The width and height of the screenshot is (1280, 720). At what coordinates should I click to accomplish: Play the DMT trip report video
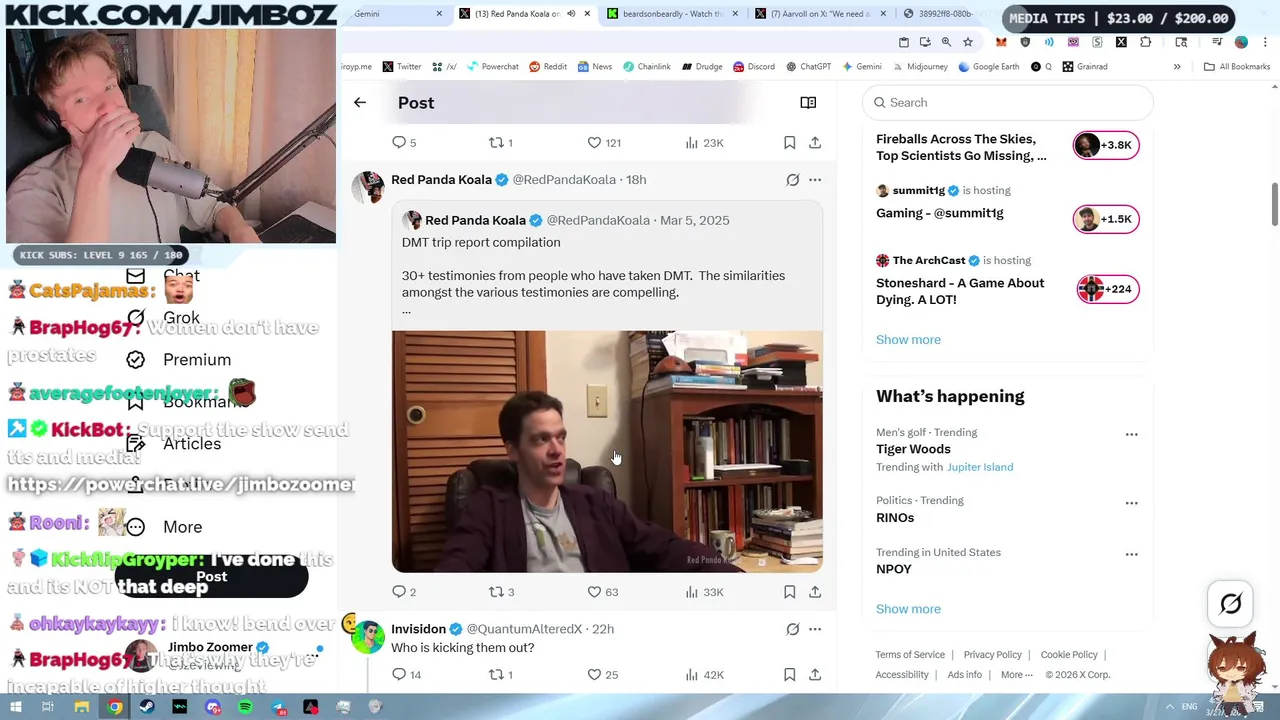607,451
